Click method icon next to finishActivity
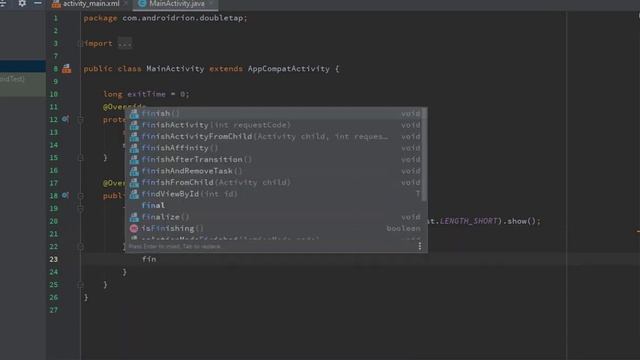 coord(134,125)
